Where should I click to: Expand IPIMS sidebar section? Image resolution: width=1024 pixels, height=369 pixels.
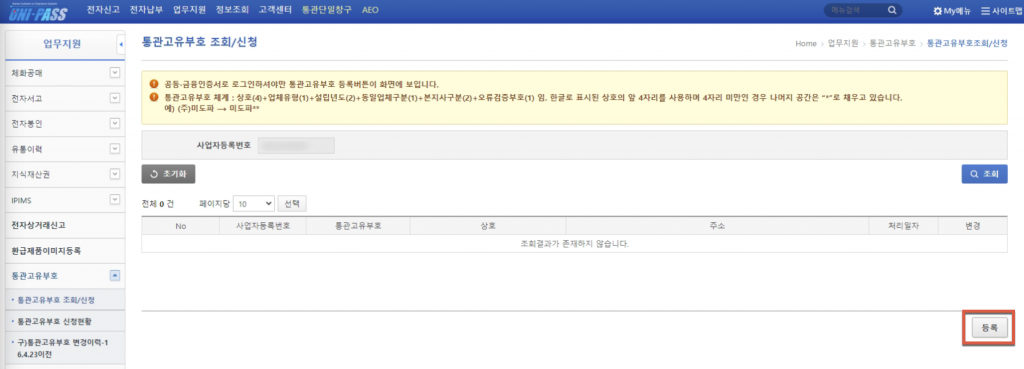[x=115, y=199]
